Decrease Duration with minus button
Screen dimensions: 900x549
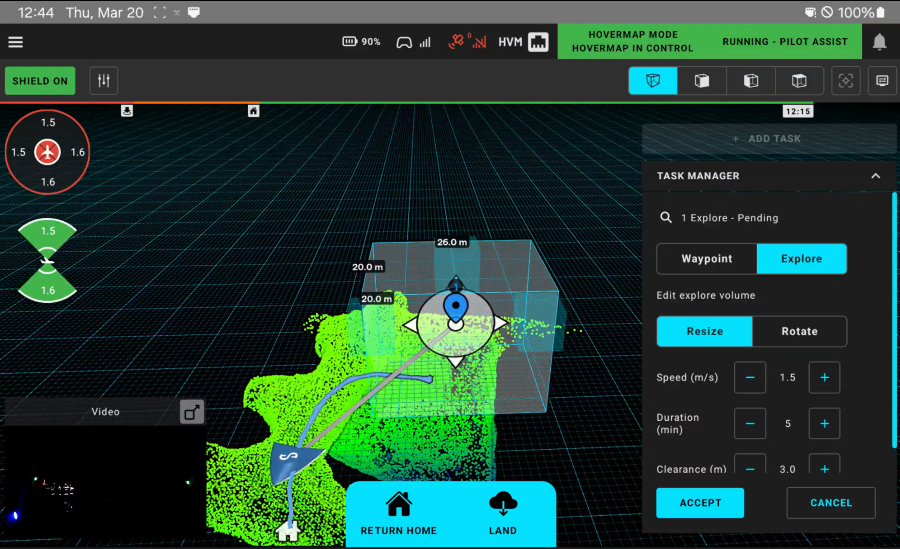pyautogui.click(x=750, y=424)
